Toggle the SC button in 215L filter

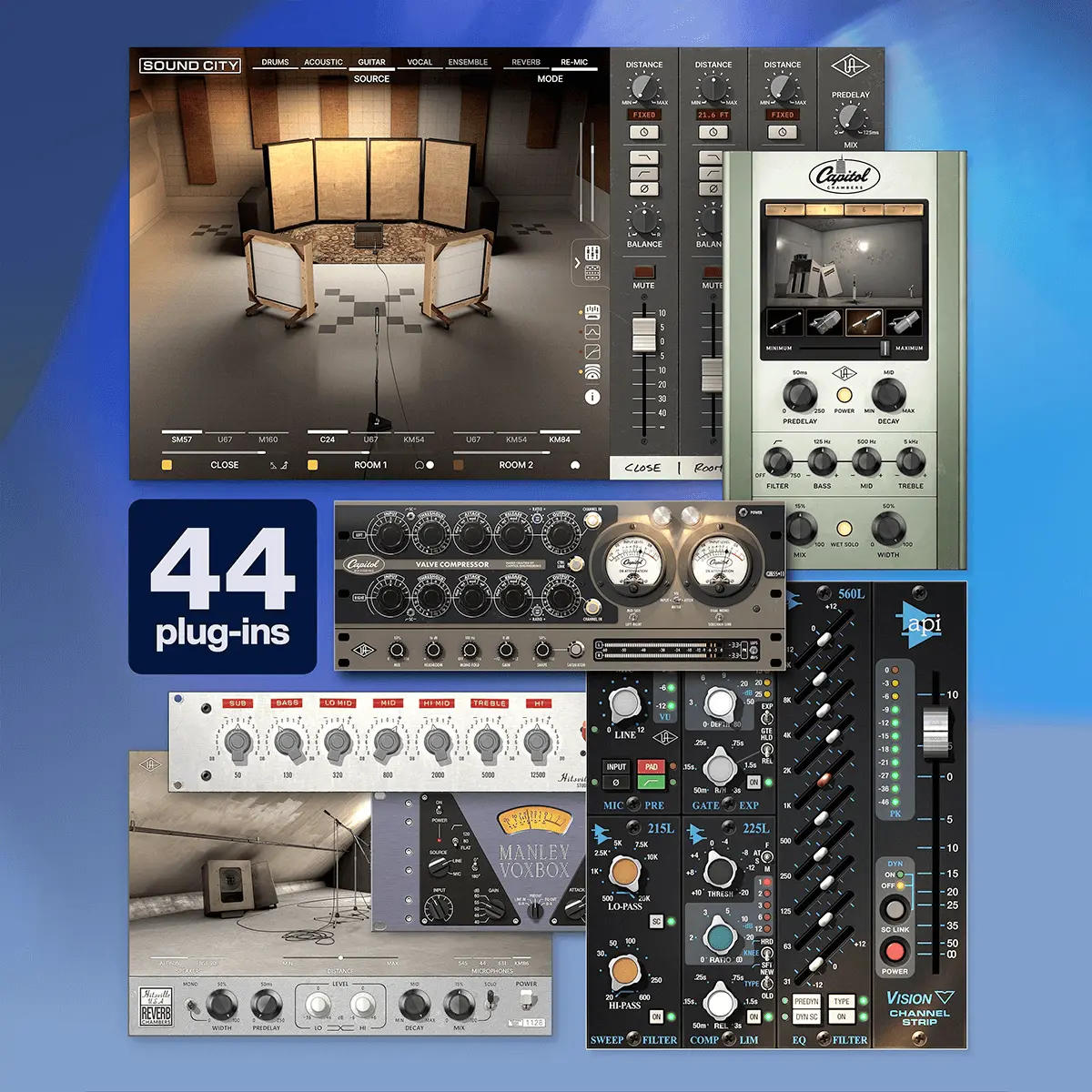point(656,922)
